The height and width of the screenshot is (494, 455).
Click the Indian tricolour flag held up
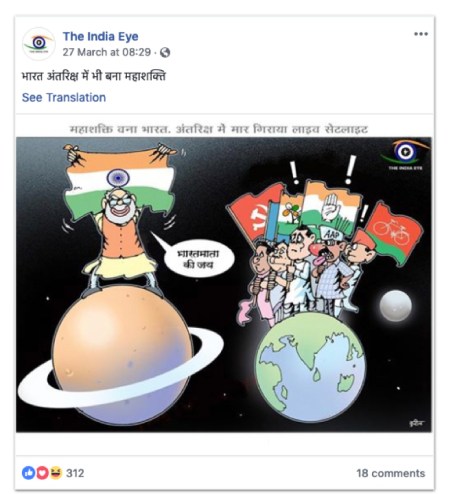tap(120, 183)
